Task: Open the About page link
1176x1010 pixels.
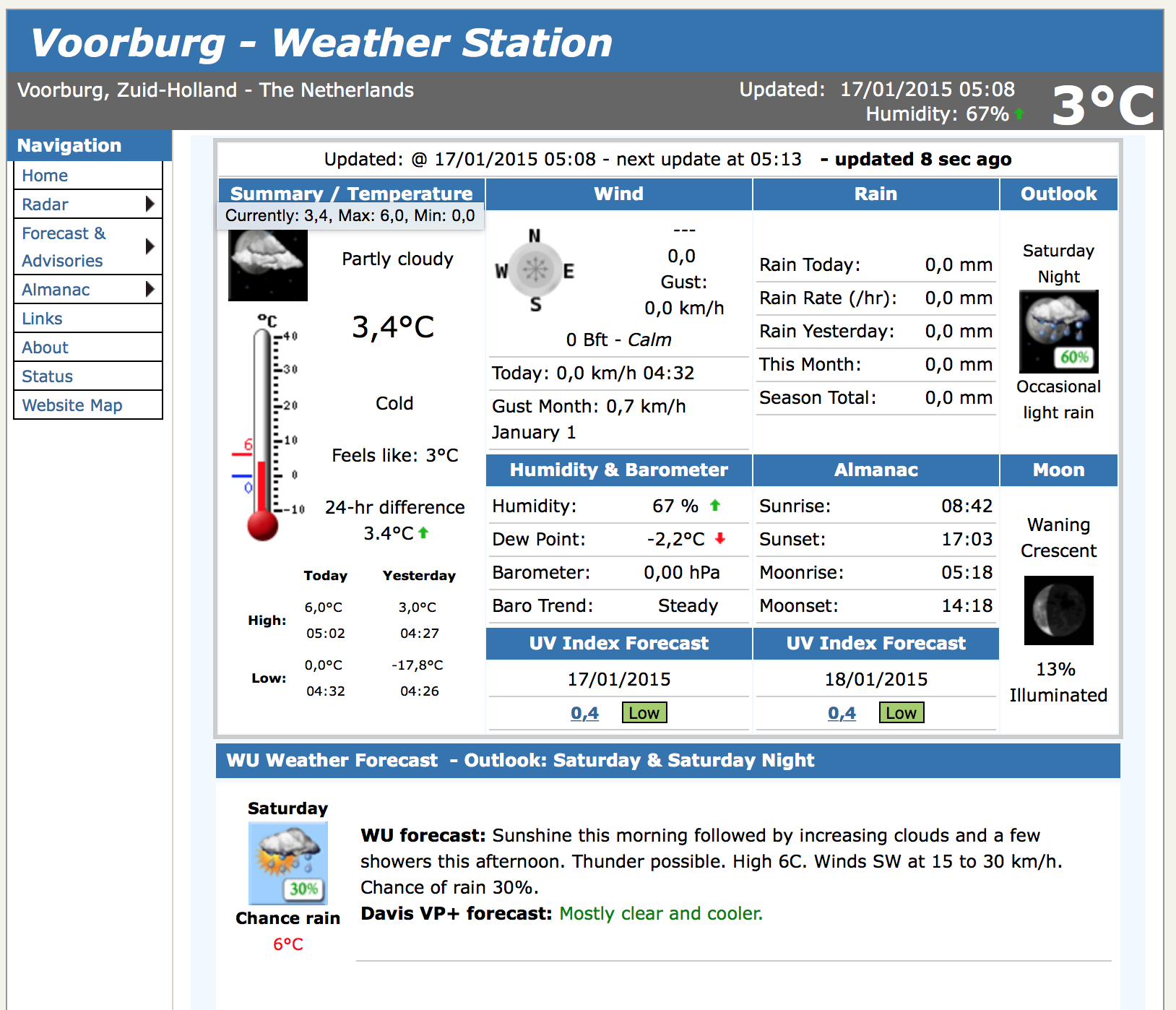Action: click(45, 348)
